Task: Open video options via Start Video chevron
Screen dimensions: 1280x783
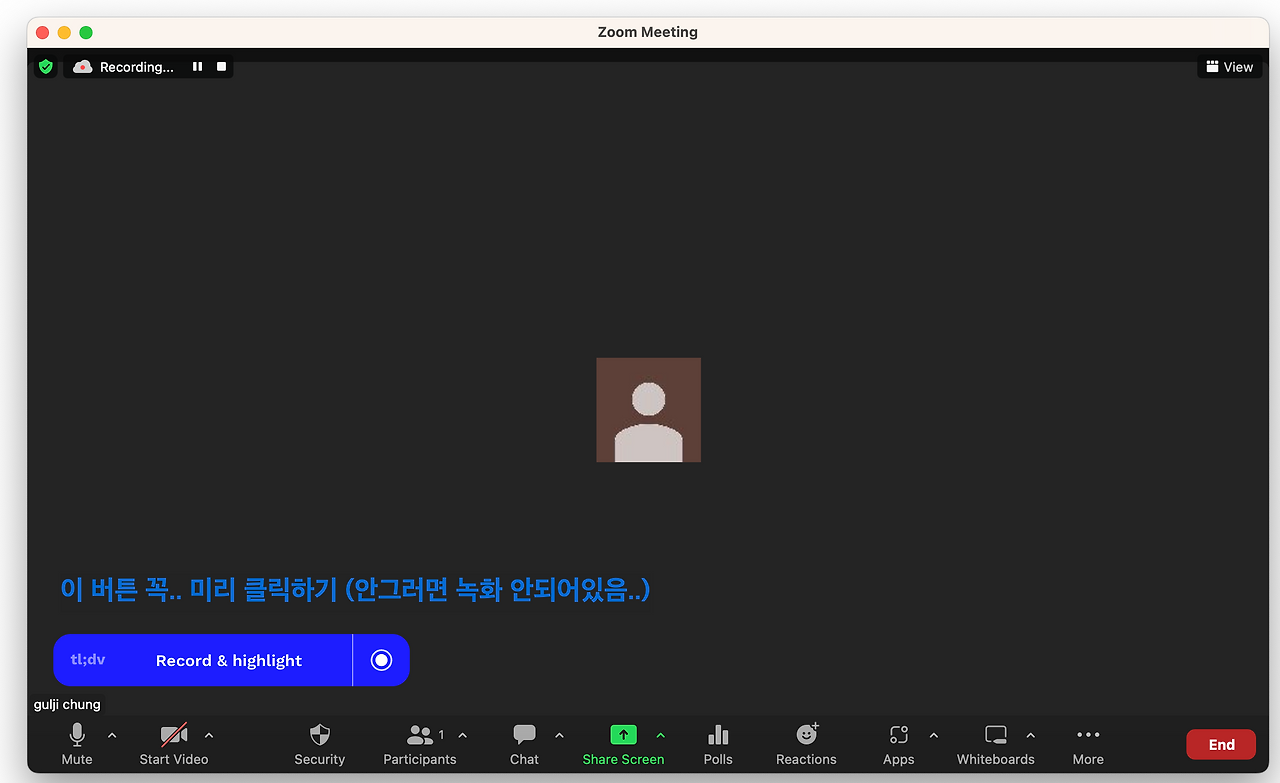Action: (x=209, y=735)
